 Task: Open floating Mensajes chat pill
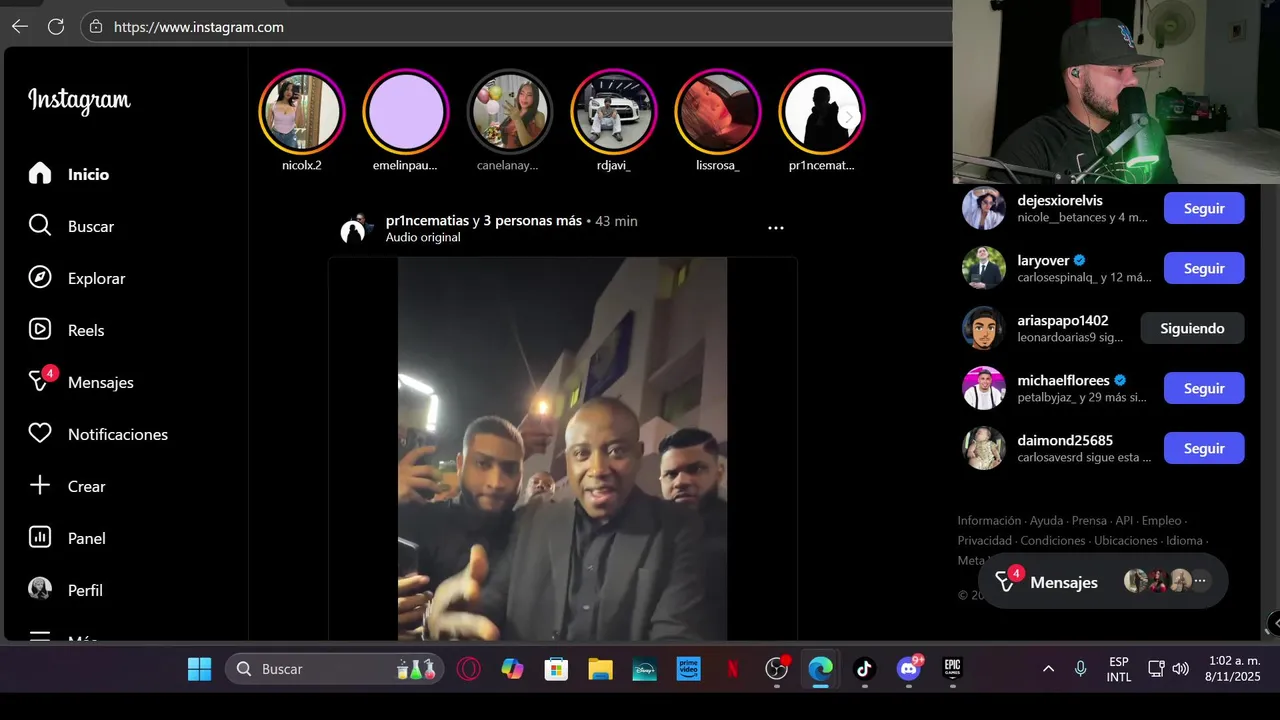pos(1103,582)
